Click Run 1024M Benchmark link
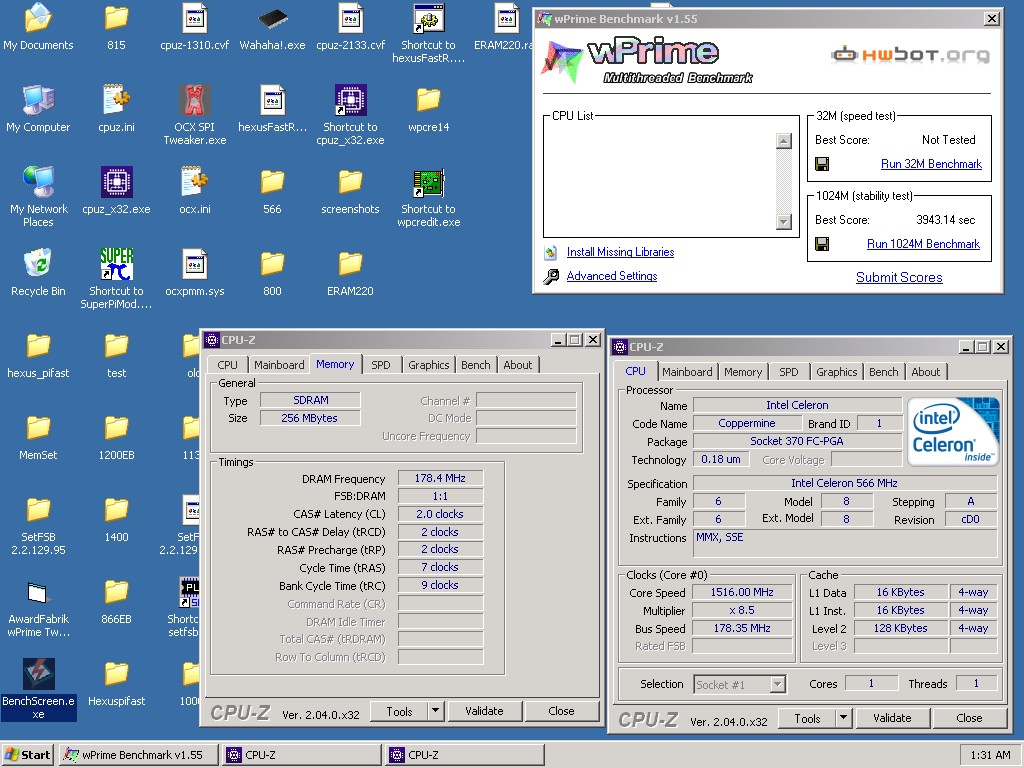This screenshot has height=768, width=1024. pos(923,244)
